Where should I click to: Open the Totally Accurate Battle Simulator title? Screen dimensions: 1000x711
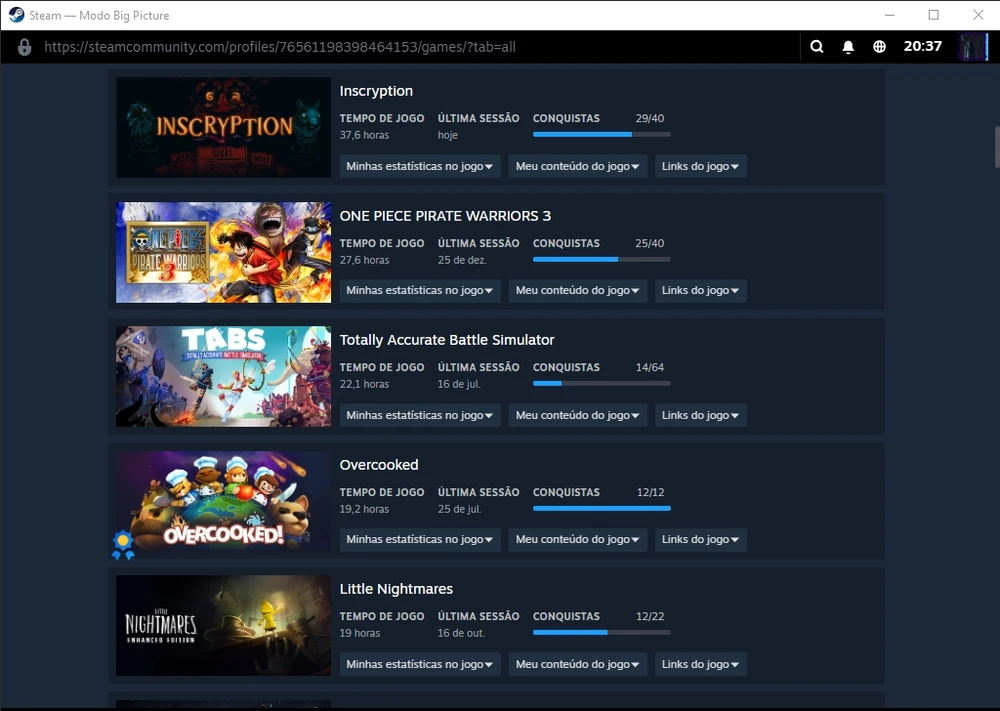446,340
